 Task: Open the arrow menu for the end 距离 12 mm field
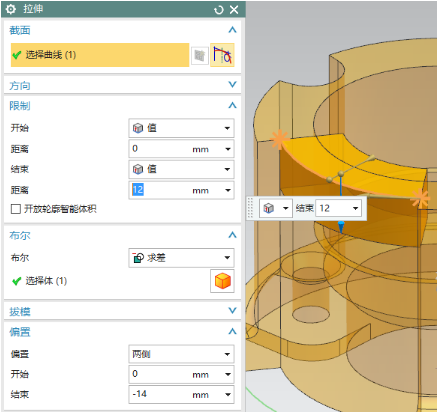(228, 190)
